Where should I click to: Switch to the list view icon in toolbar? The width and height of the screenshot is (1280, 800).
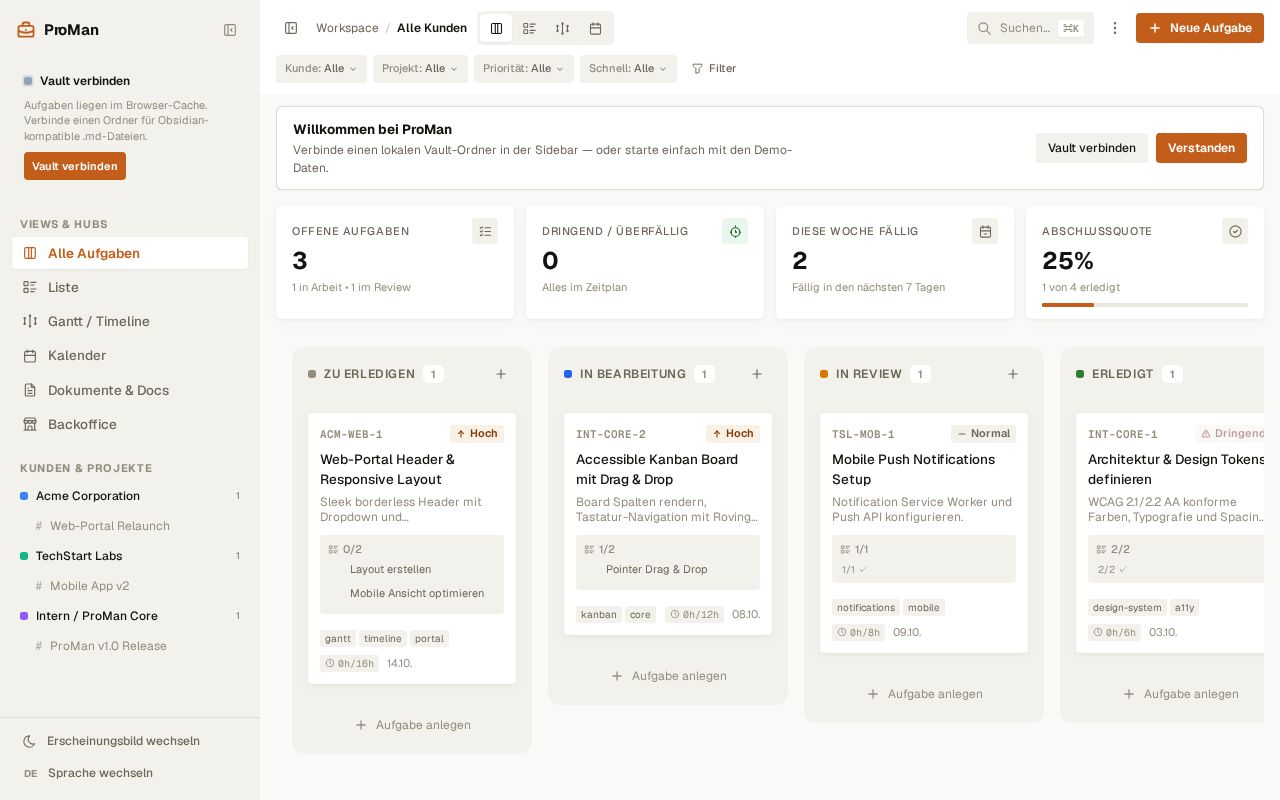(529, 28)
